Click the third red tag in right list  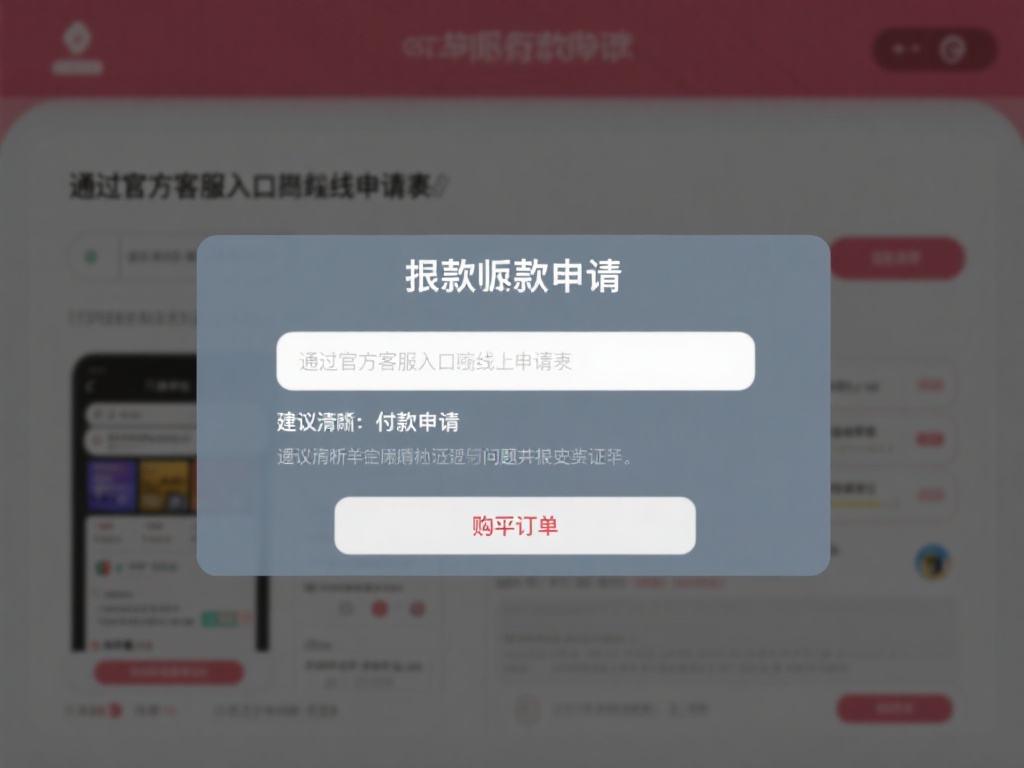pyautogui.click(x=931, y=495)
